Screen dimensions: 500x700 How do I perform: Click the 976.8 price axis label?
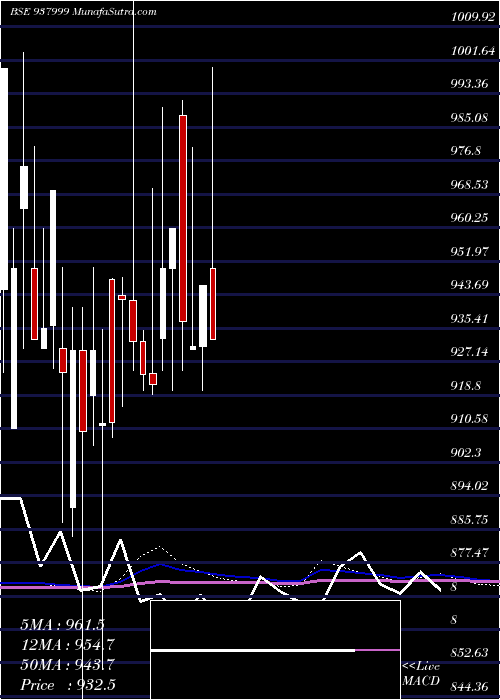(x=466, y=151)
